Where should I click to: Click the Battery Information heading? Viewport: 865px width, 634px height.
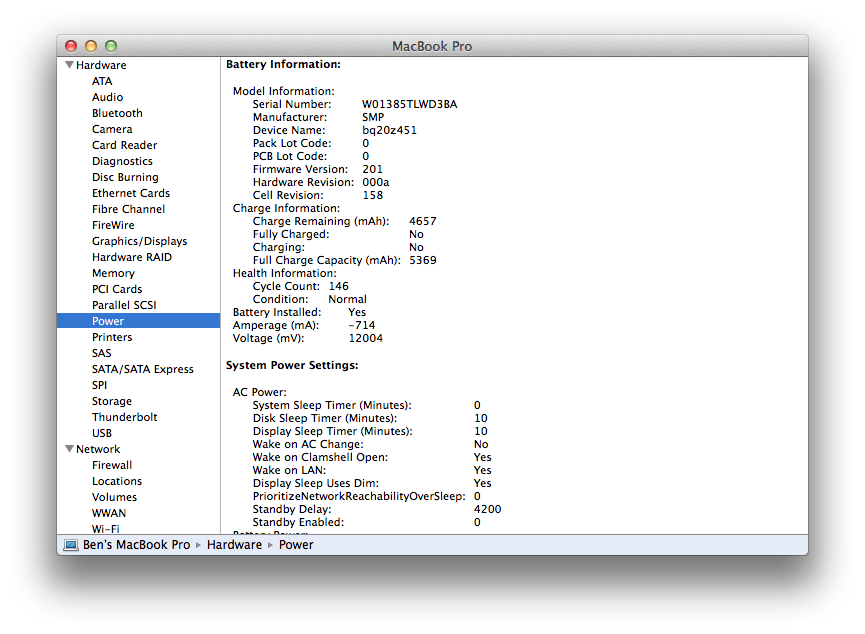tap(284, 65)
